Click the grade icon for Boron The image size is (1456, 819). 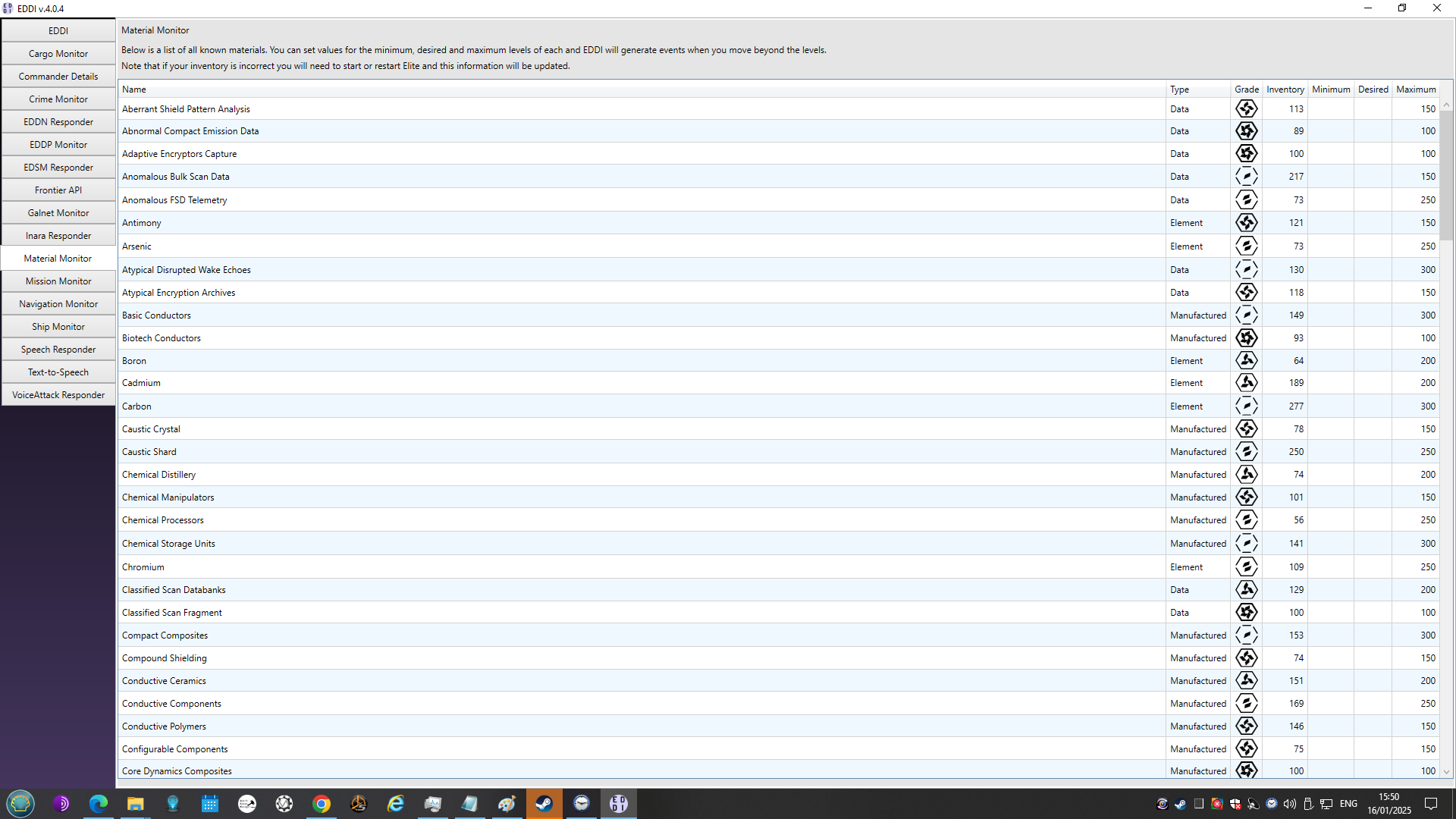[x=1246, y=360]
